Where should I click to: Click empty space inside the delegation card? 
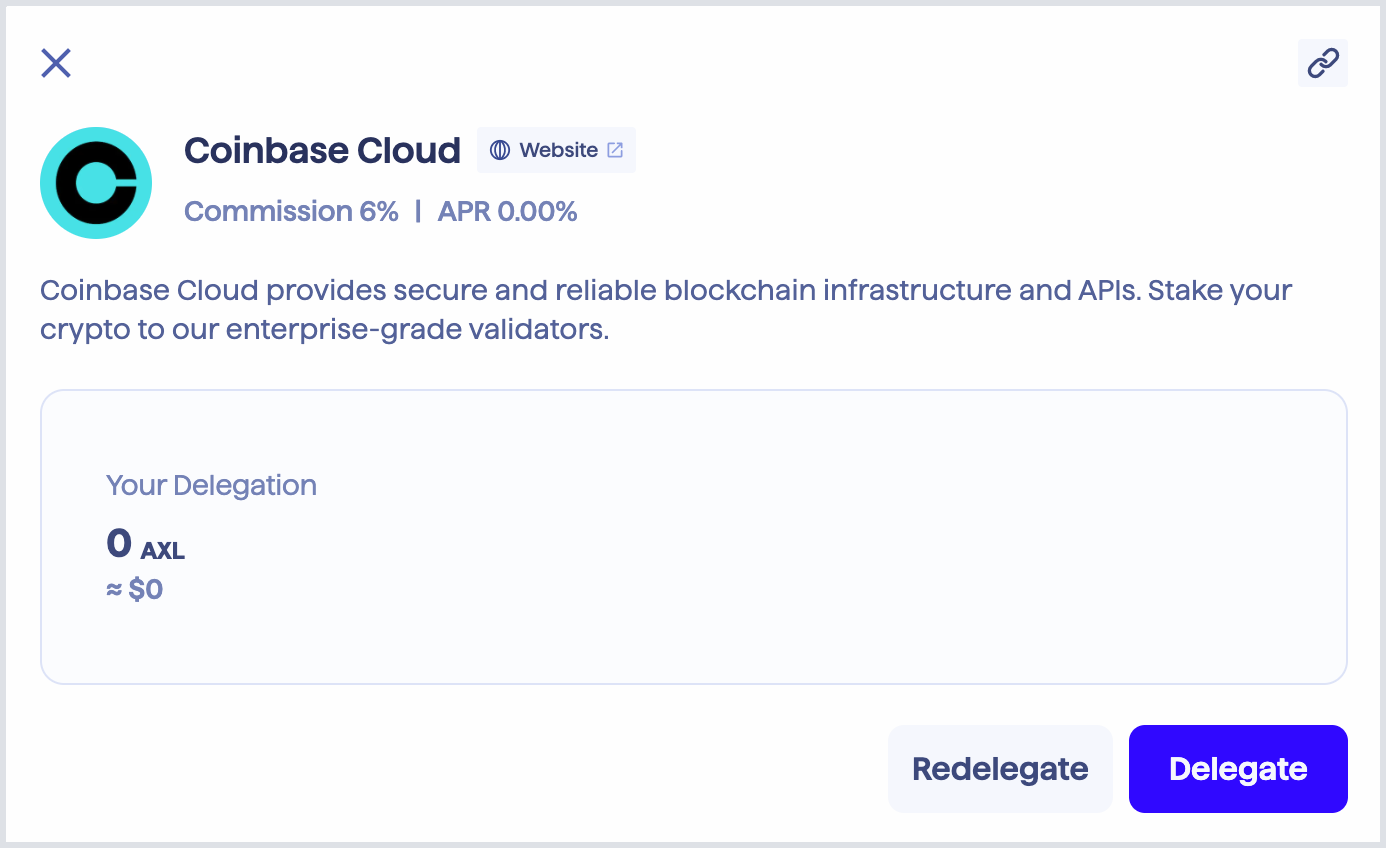click(x=800, y=540)
